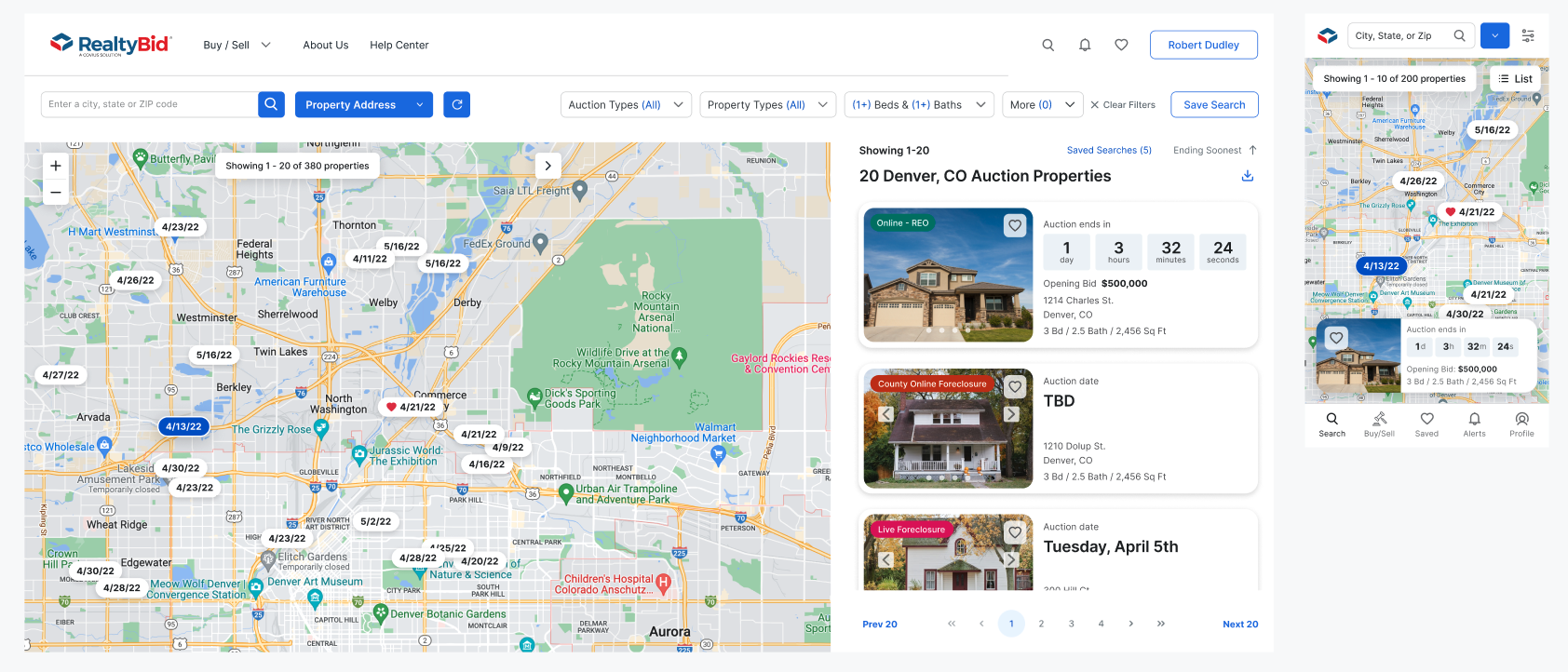Open the Property Types (All) filter
The width and height of the screenshot is (1568, 672).
click(x=767, y=104)
